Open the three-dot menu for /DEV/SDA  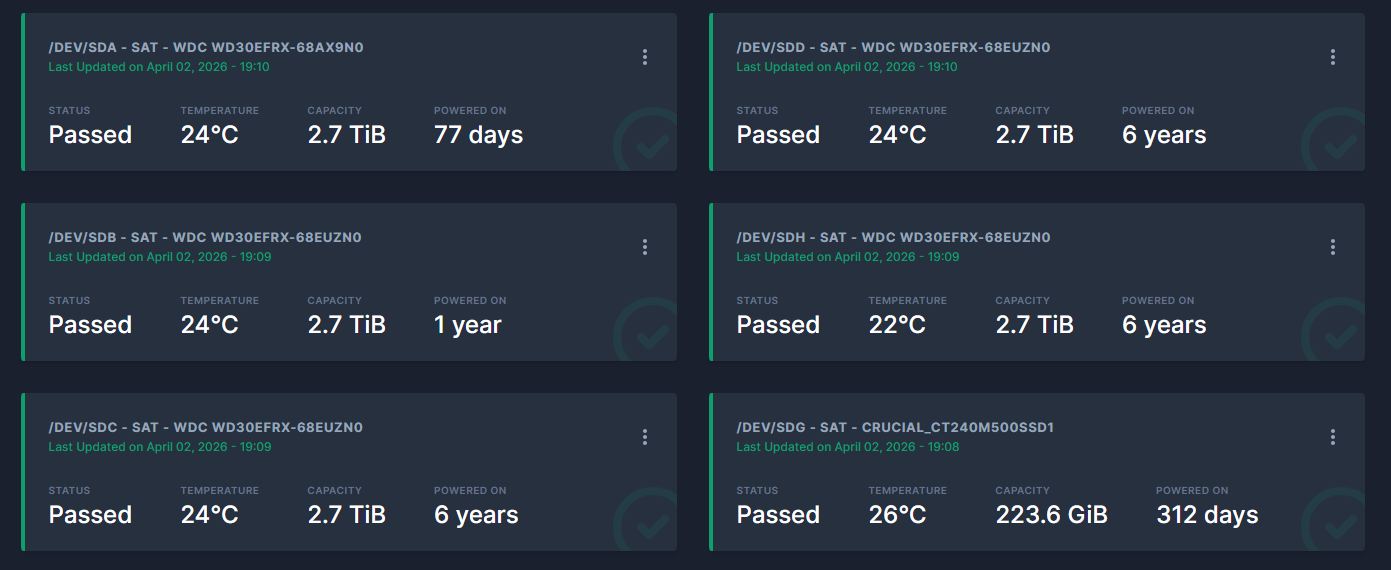coord(645,57)
